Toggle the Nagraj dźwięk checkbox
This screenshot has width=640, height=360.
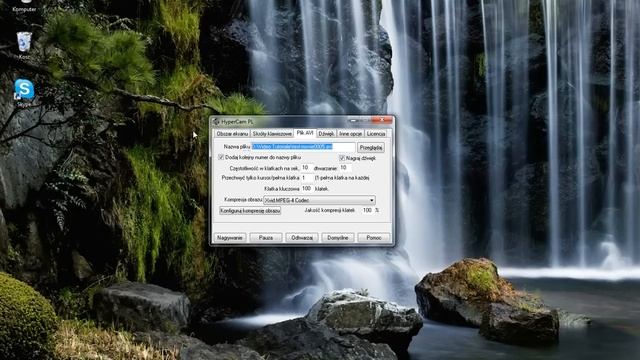pyautogui.click(x=342, y=158)
